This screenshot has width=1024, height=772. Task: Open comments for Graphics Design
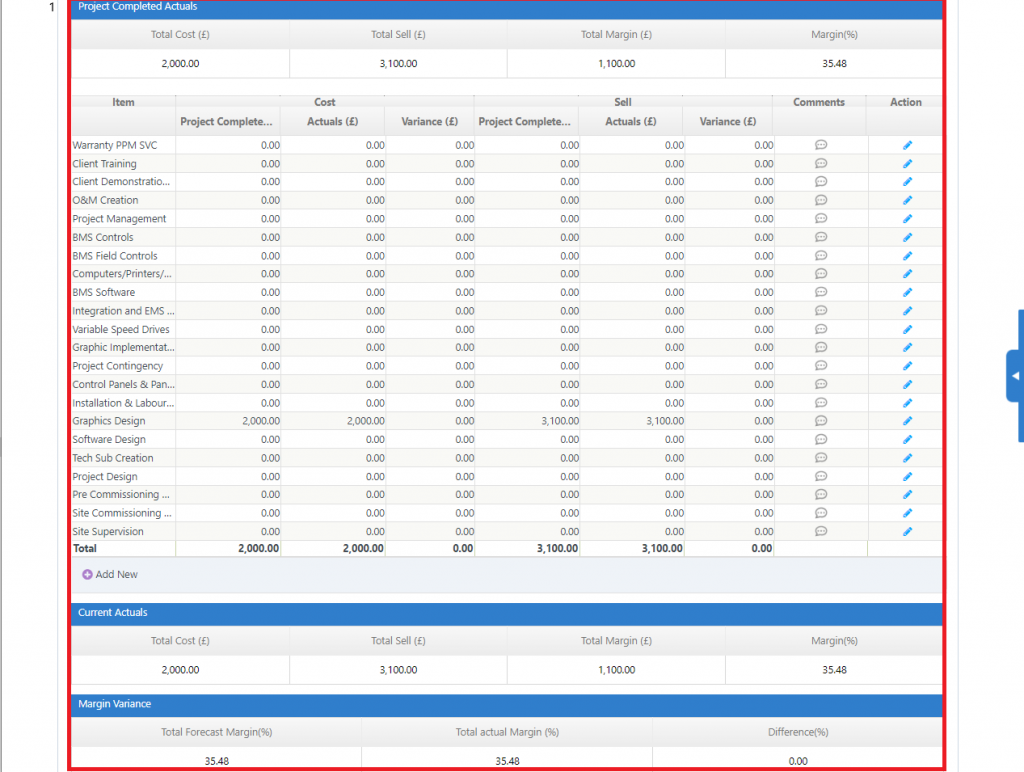tap(821, 421)
